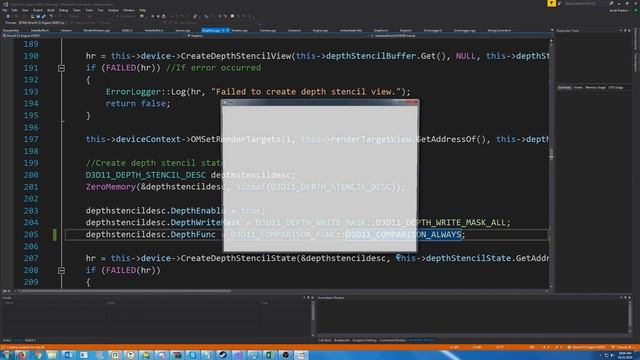Open File Explorer from the taskbar

(x=52, y=355)
